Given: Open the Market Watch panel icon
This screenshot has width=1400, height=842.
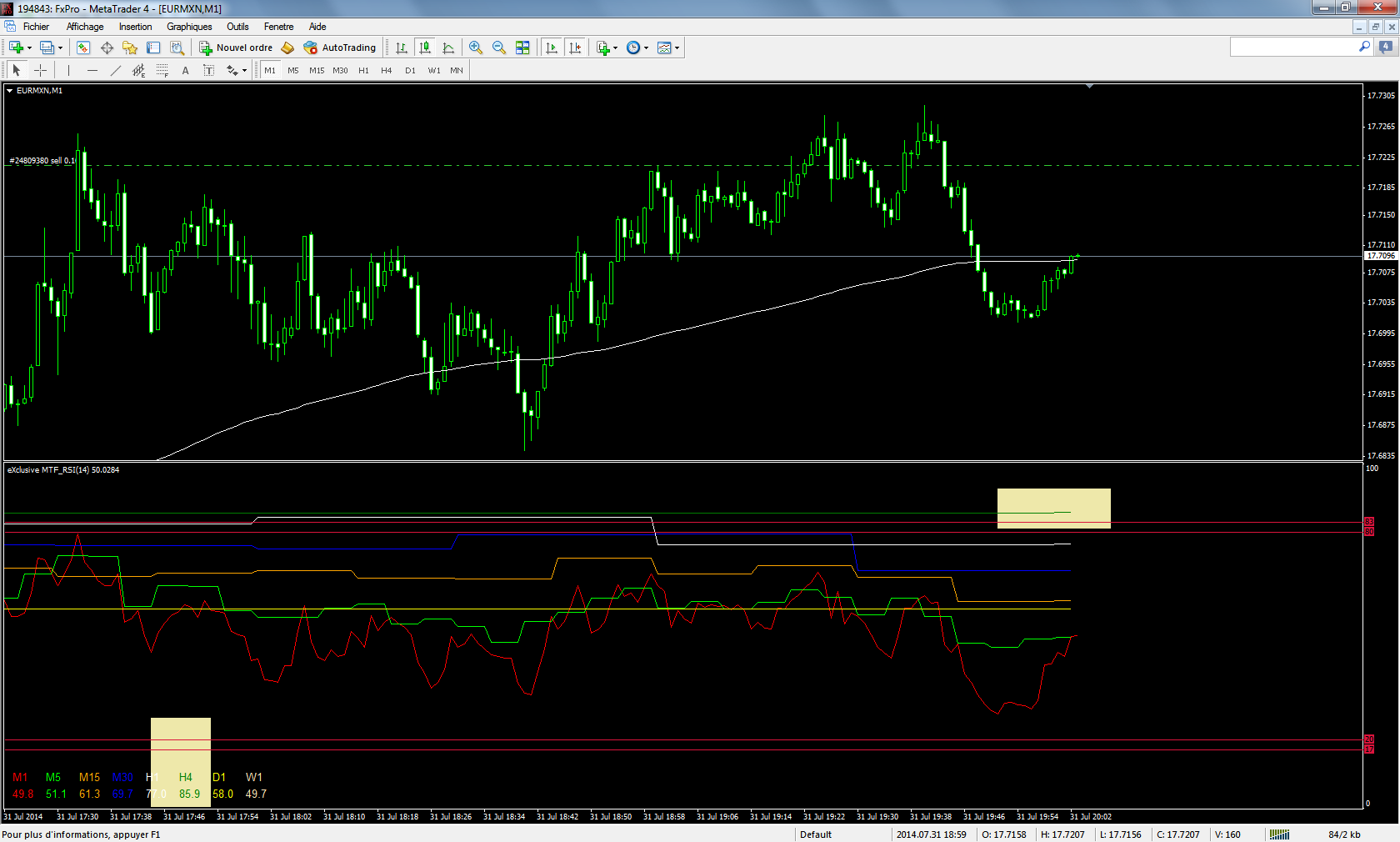Looking at the screenshot, I should click(83, 48).
